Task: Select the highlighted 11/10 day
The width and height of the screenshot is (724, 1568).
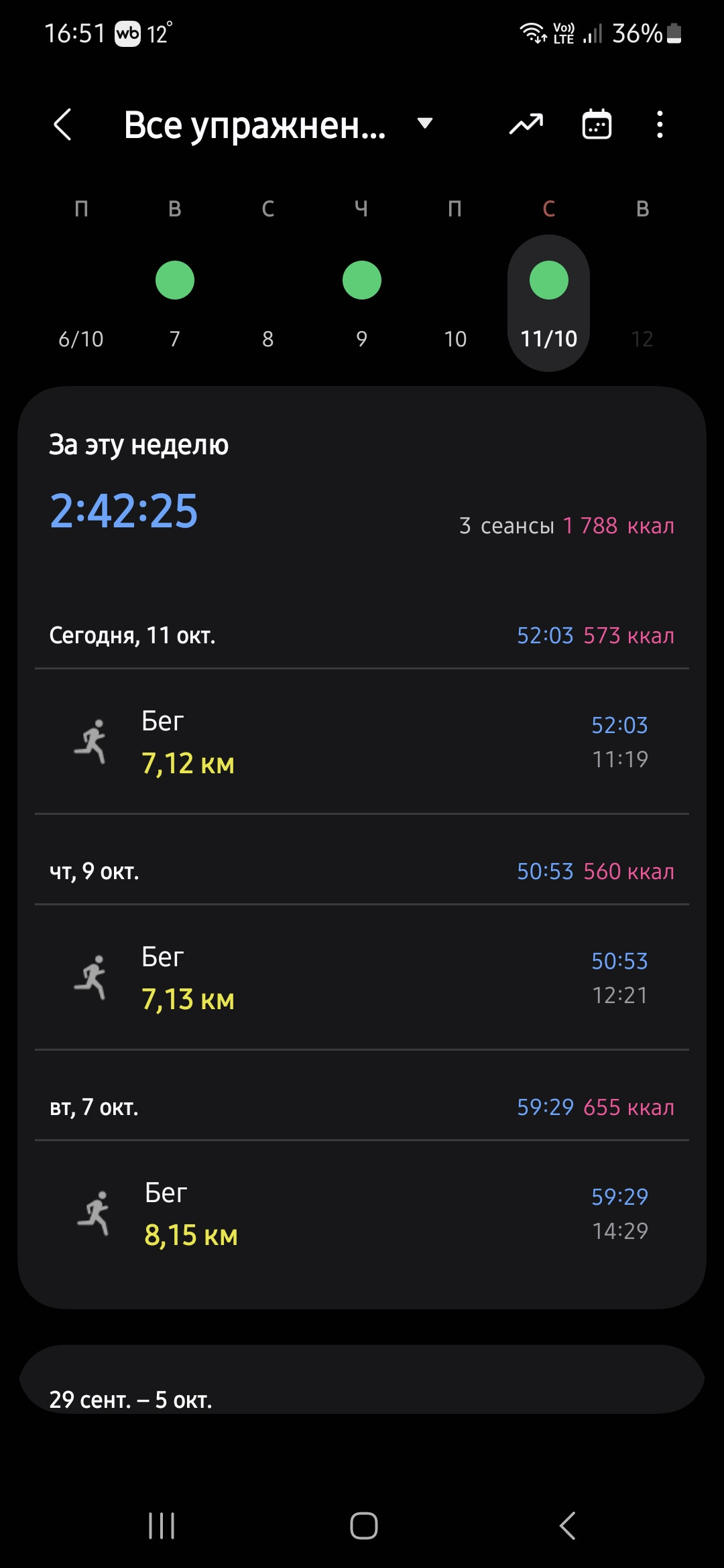Action: [548, 303]
